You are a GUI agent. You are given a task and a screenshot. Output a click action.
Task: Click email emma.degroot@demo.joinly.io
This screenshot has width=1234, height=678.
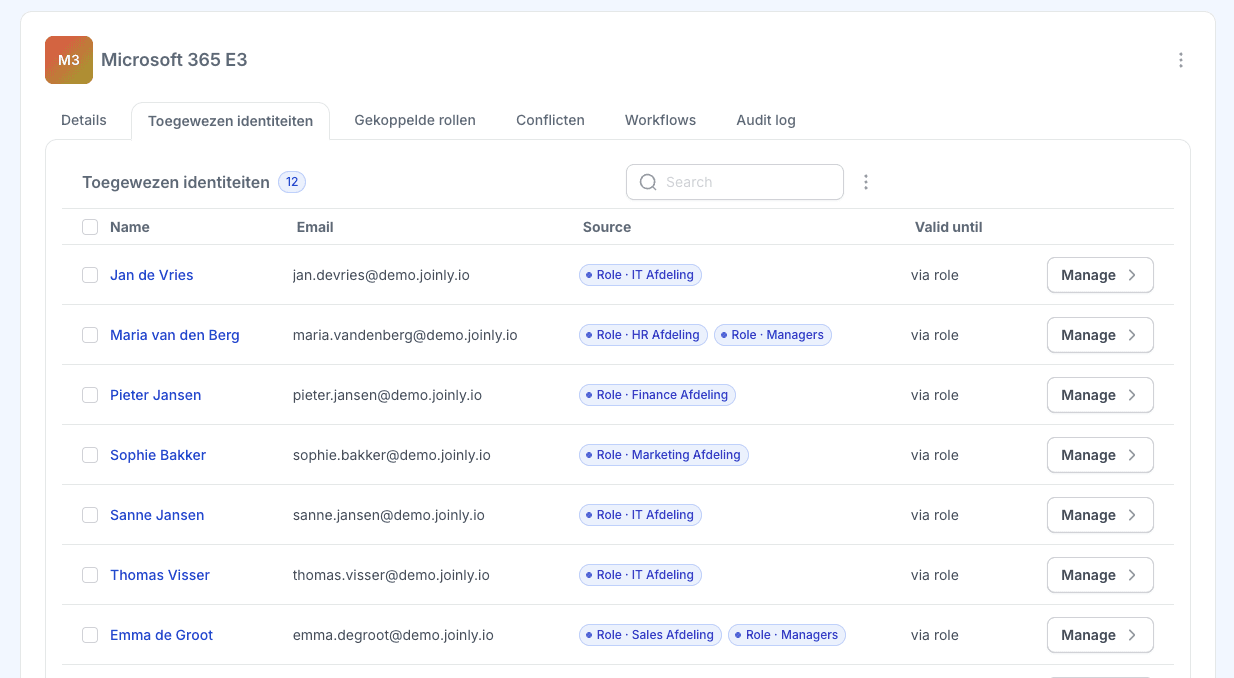tap(393, 635)
